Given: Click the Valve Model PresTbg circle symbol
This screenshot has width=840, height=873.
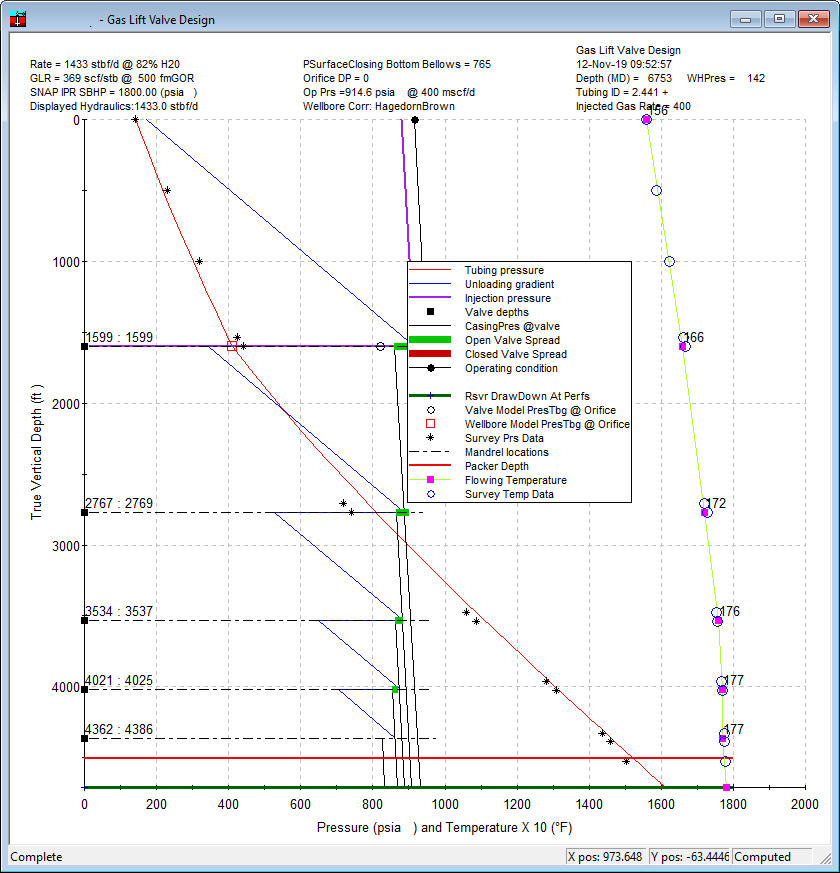Looking at the screenshot, I should pyautogui.click(x=430, y=410).
